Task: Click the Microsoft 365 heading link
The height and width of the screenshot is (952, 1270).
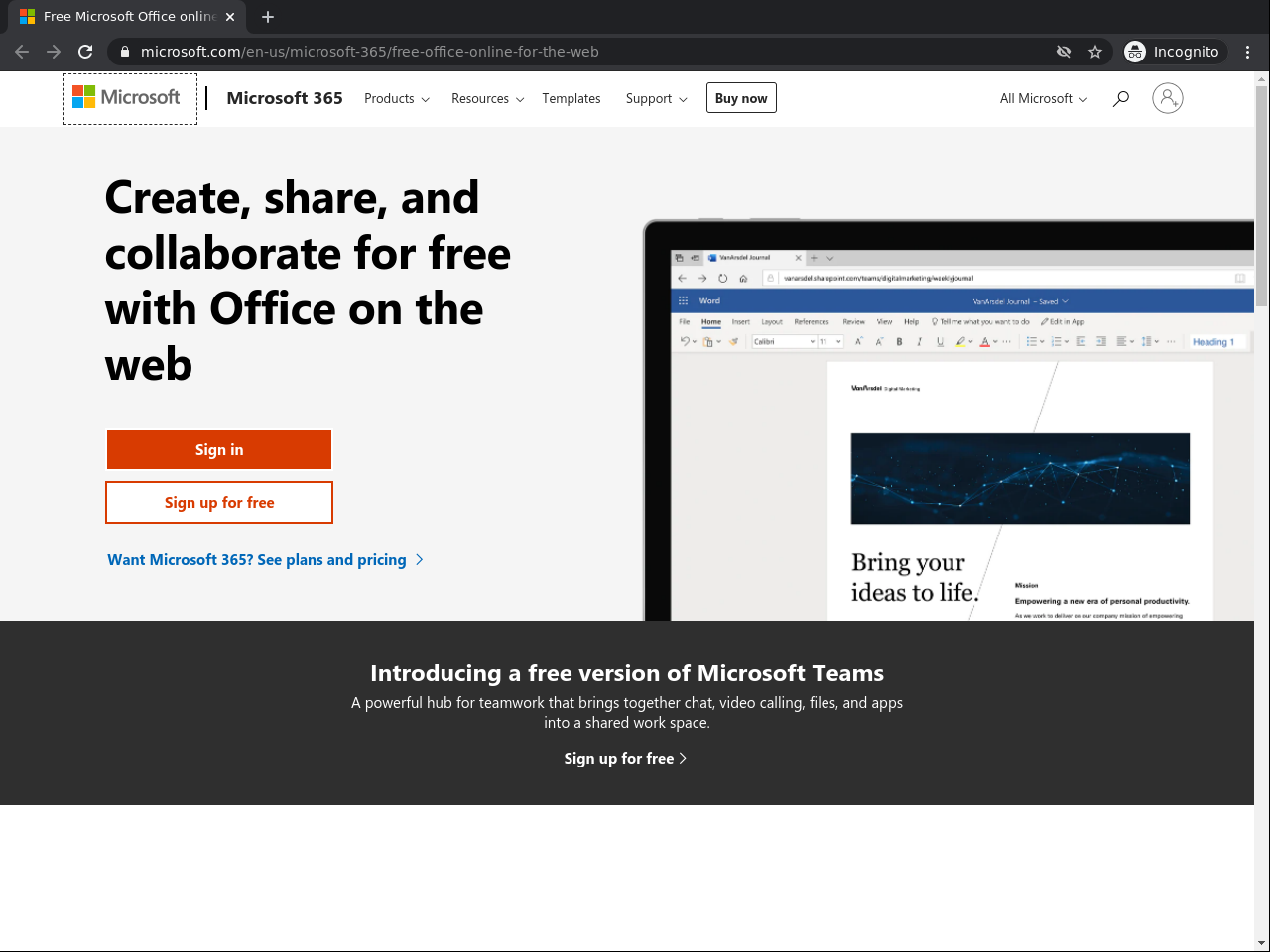Action: coord(285,98)
